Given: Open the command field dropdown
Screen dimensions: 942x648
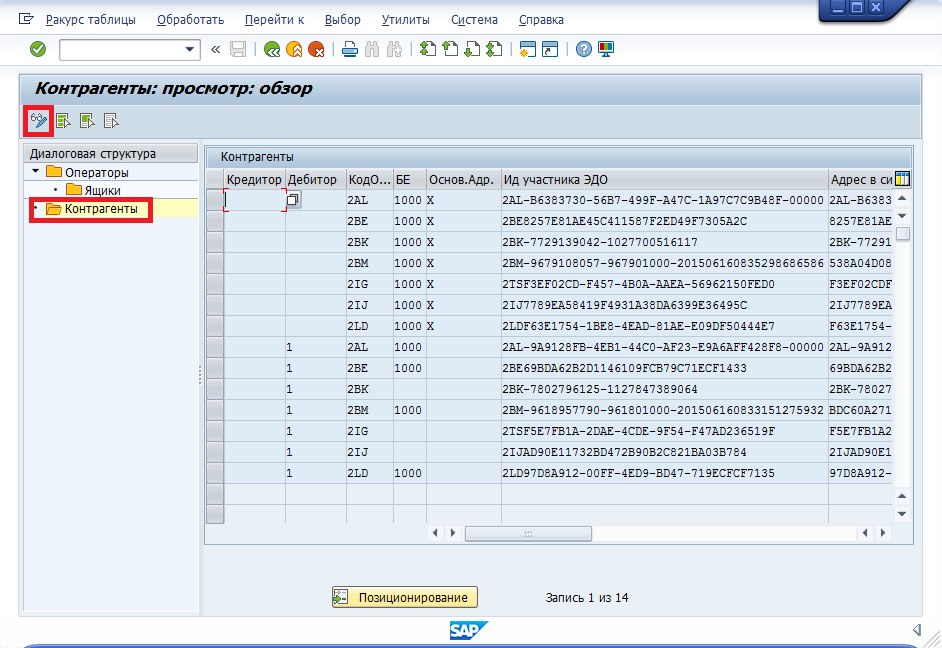Looking at the screenshot, I should (190, 49).
